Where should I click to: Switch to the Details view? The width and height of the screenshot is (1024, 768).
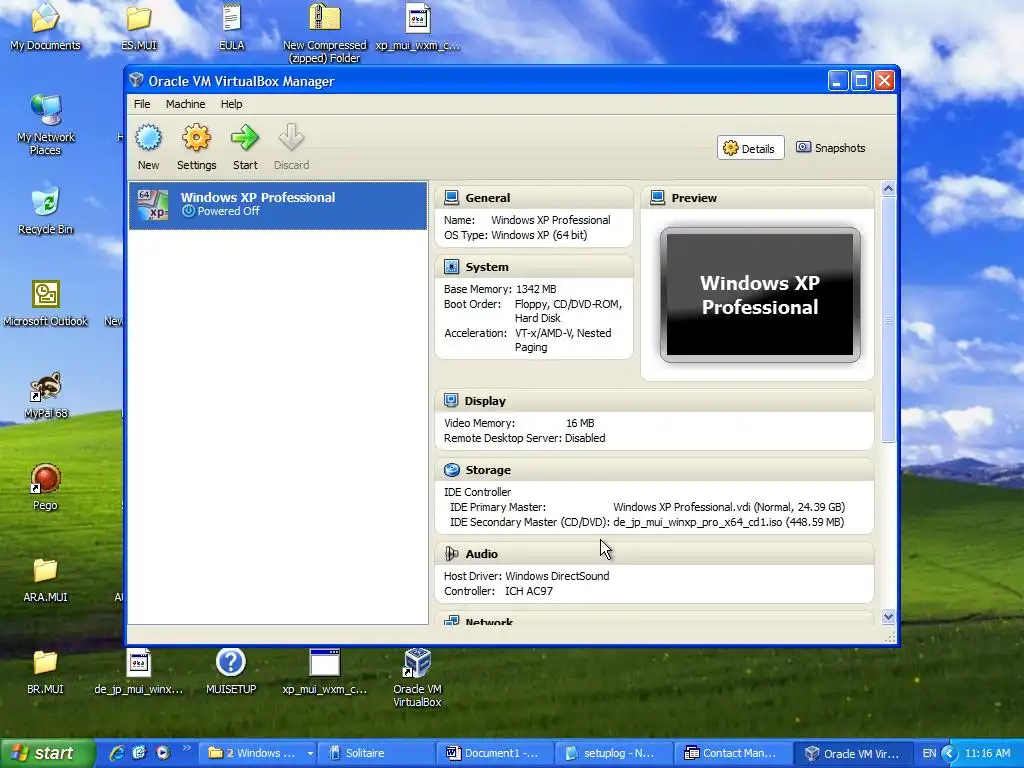click(x=750, y=148)
